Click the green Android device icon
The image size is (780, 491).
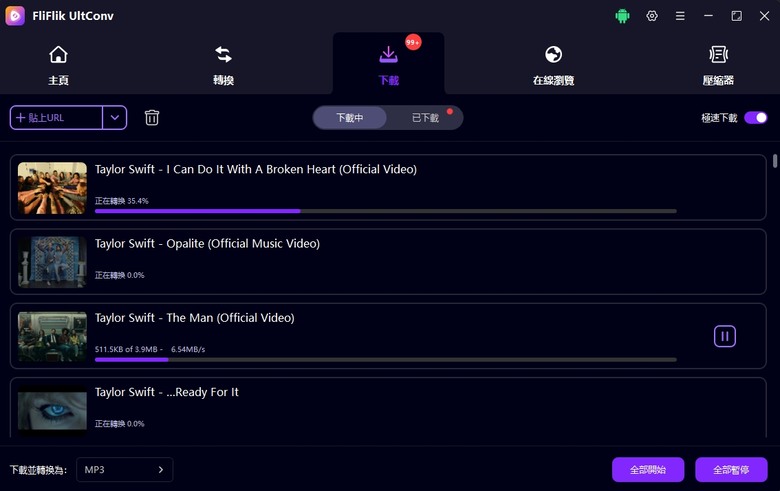coord(622,16)
